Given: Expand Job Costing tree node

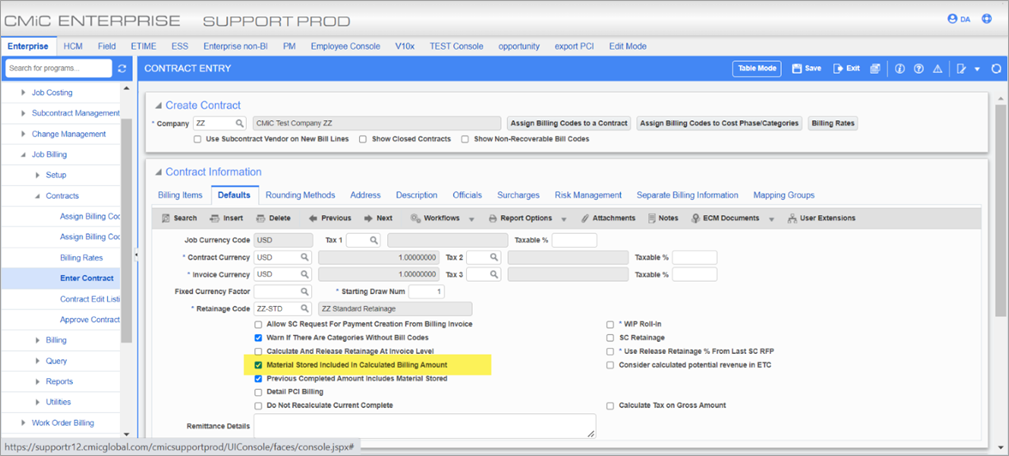Looking at the screenshot, I should click(x=23, y=93).
